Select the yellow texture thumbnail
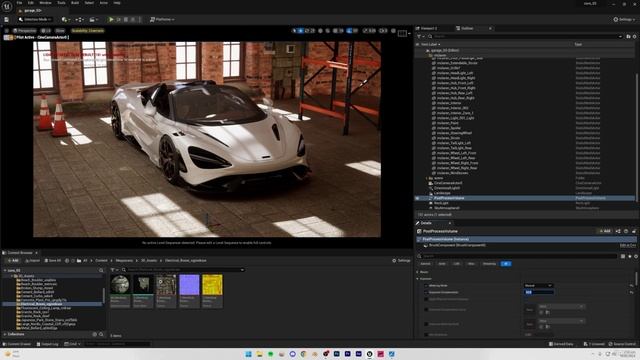 (x=213, y=291)
